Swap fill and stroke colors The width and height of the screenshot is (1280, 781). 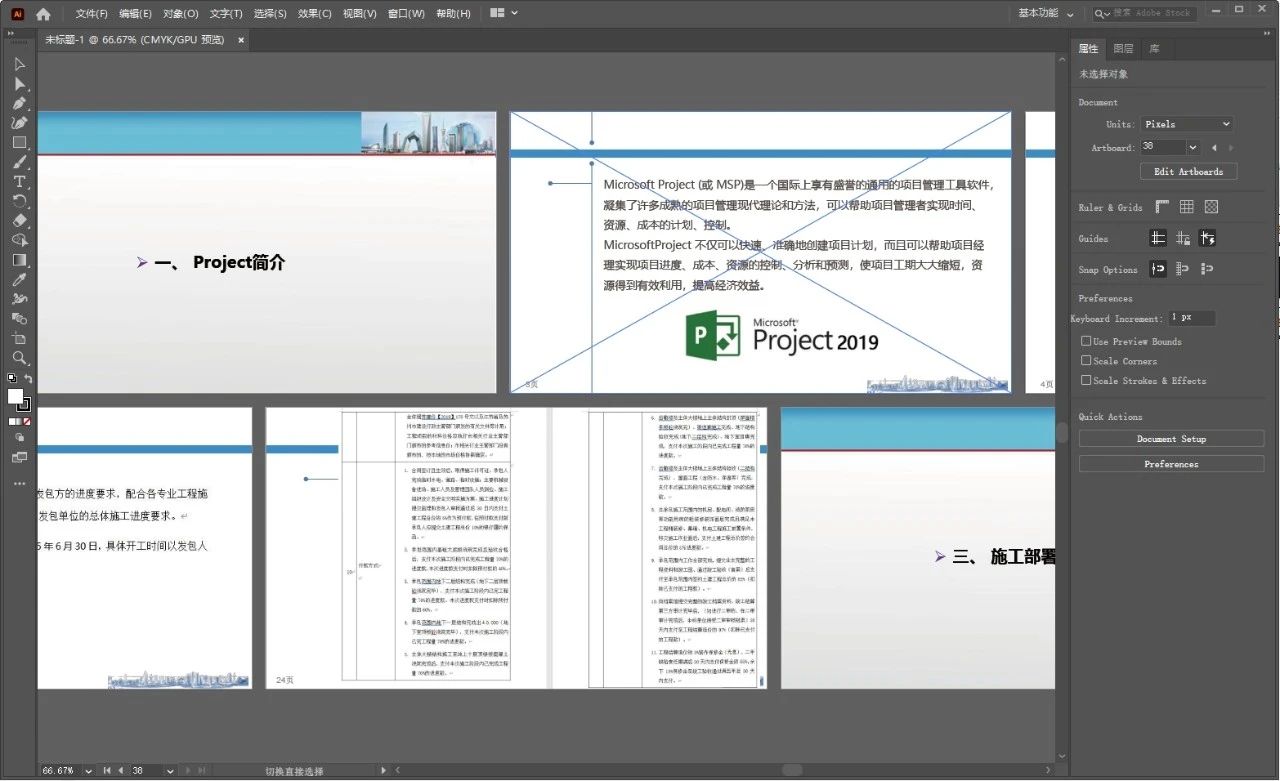pos(28,378)
